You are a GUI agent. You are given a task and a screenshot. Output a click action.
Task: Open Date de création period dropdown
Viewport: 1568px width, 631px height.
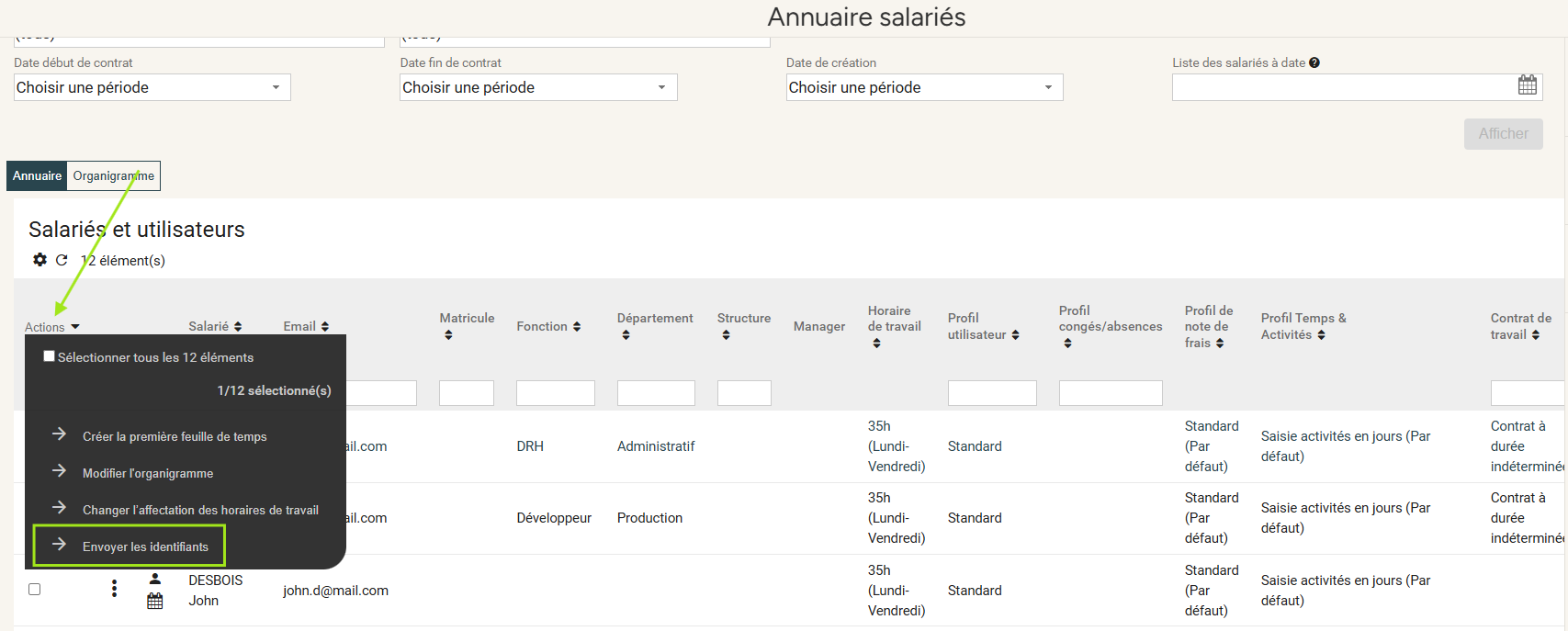[925, 87]
